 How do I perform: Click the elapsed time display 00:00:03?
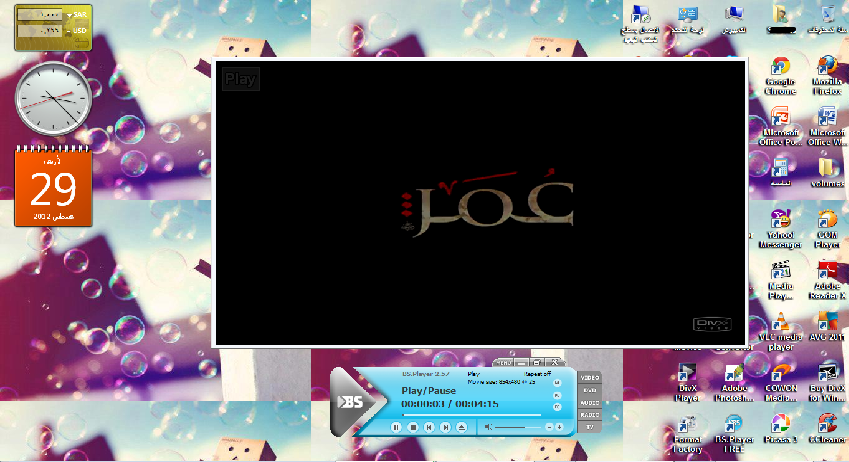423,404
